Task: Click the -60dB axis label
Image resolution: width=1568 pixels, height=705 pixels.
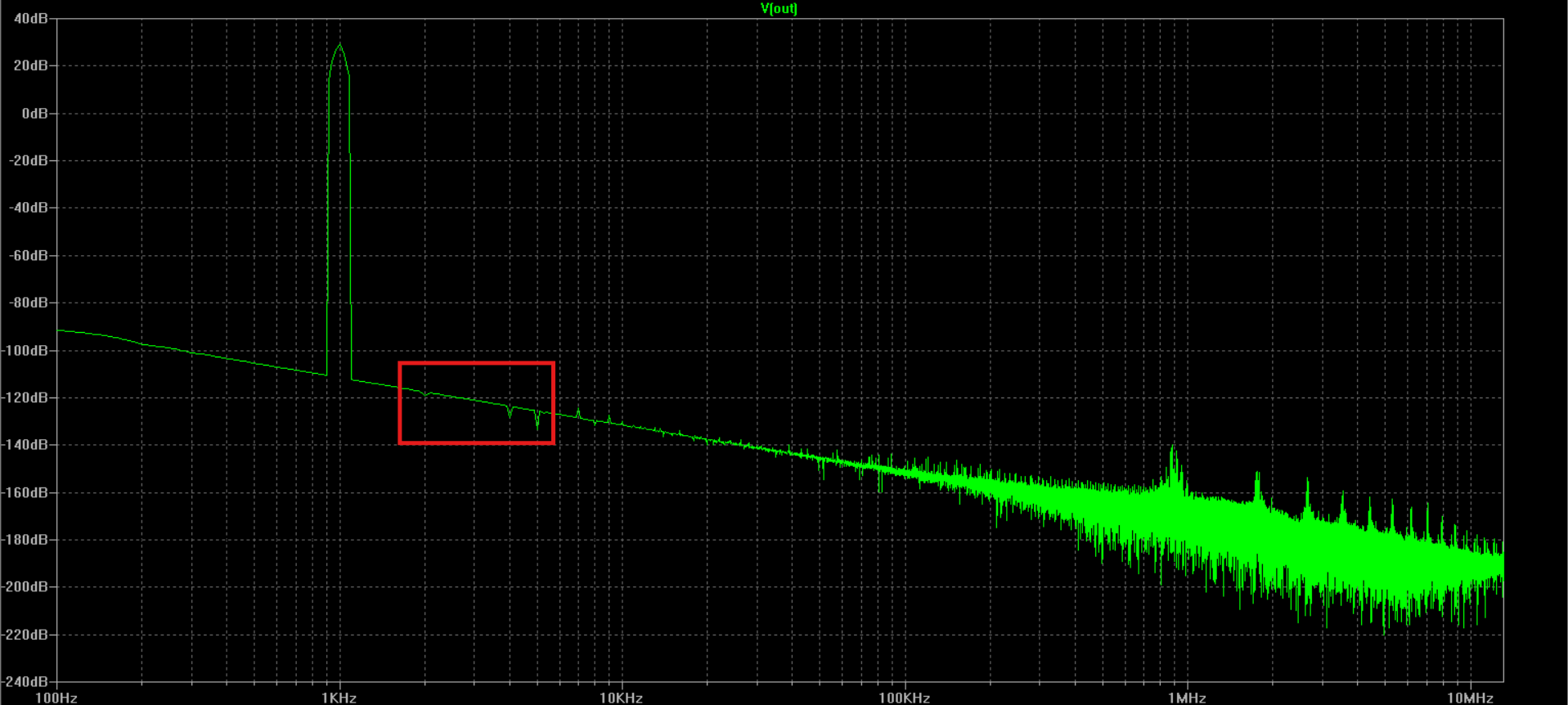Action: click(x=29, y=255)
